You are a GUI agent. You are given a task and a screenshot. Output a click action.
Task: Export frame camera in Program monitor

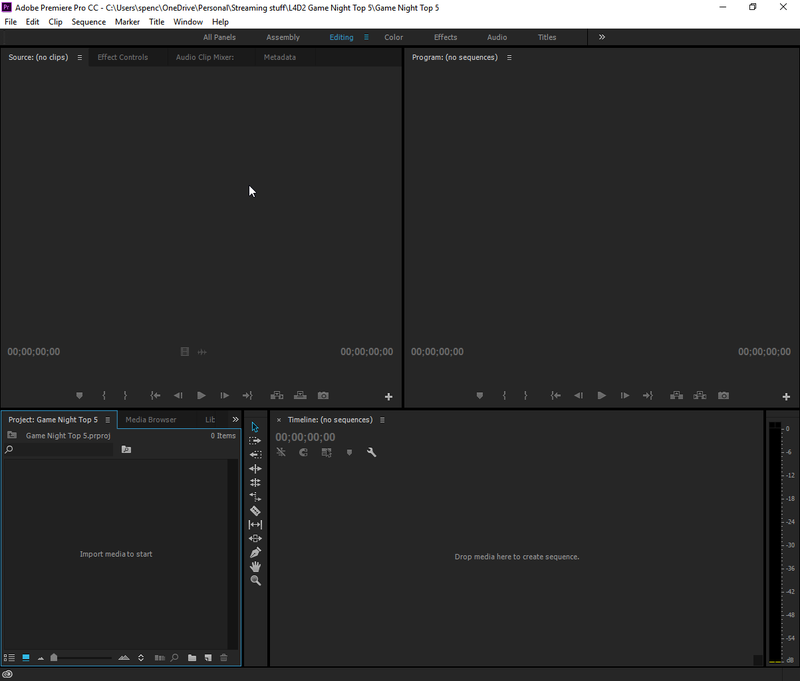(723, 395)
